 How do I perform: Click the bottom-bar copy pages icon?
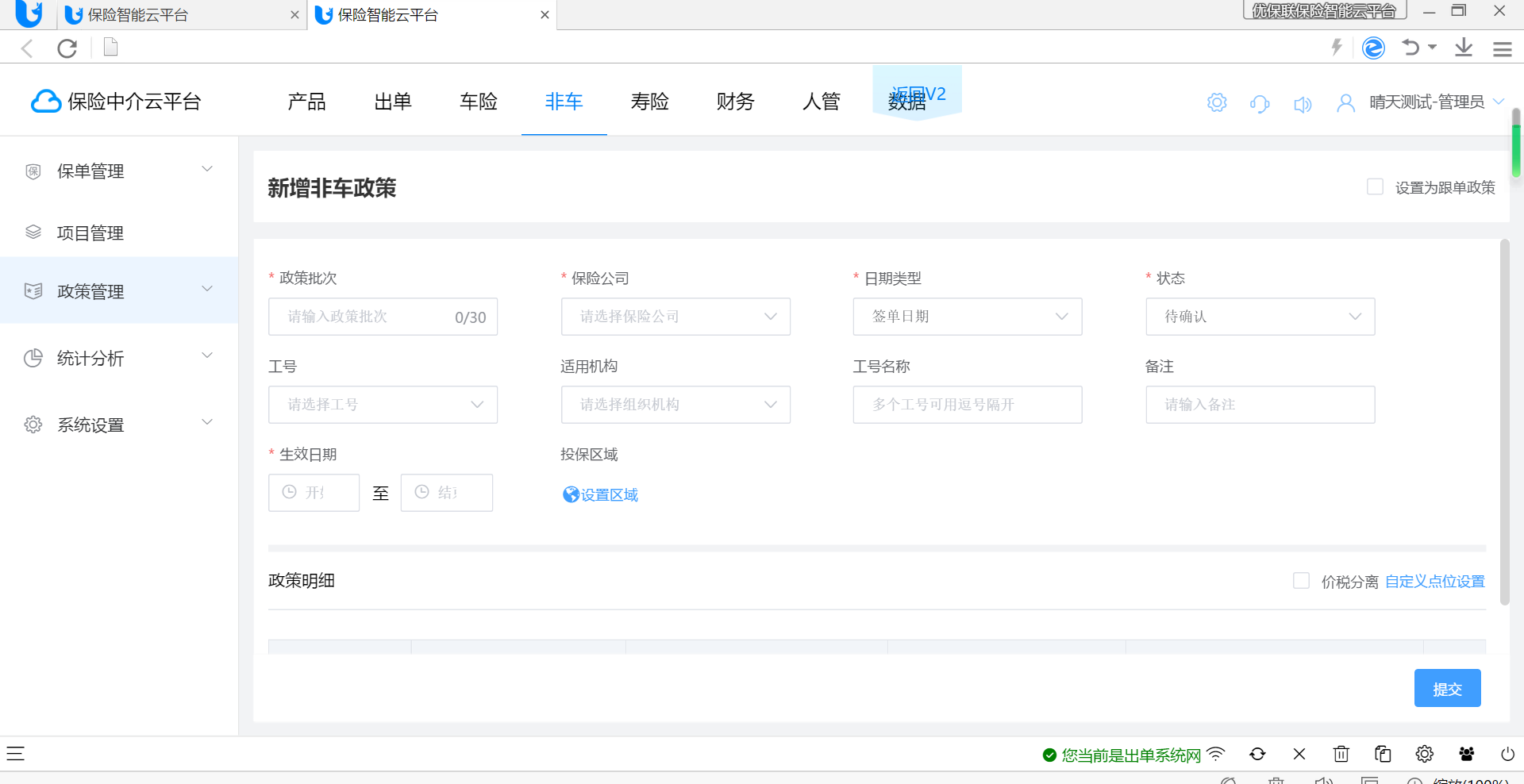[1383, 754]
